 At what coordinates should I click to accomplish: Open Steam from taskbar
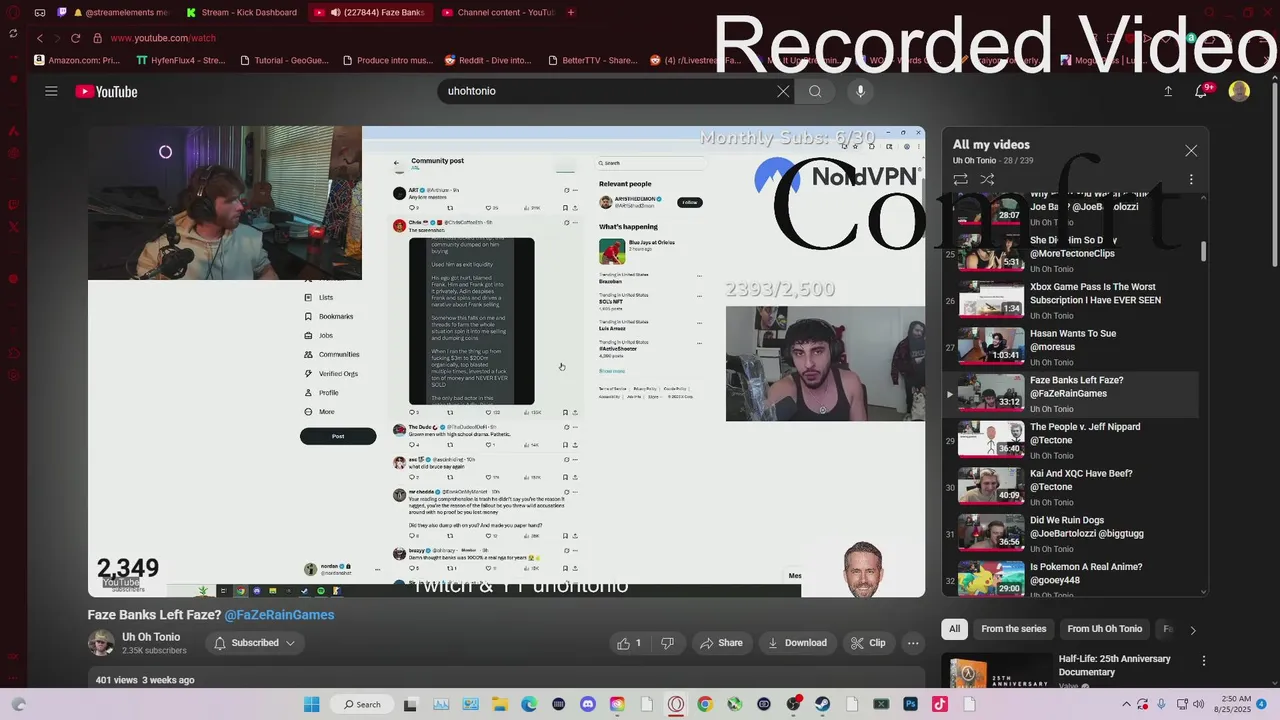(822, 704)
